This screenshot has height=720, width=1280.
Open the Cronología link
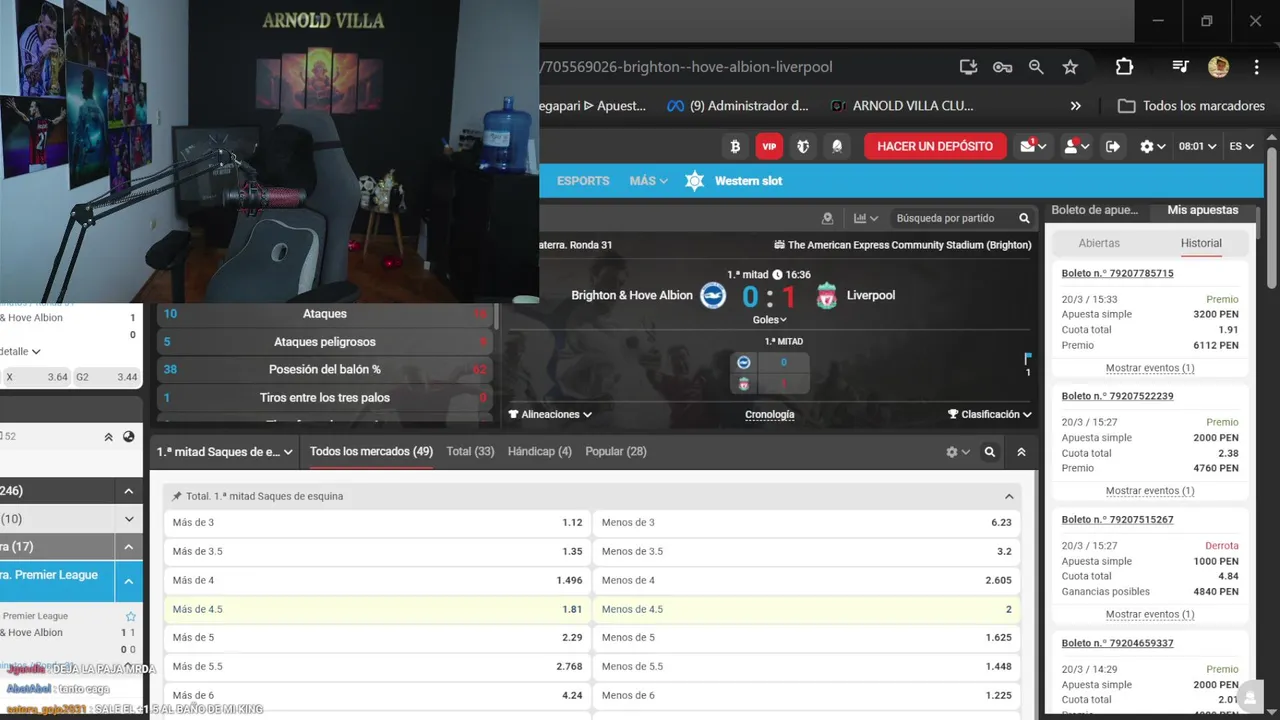click(770, 414)
